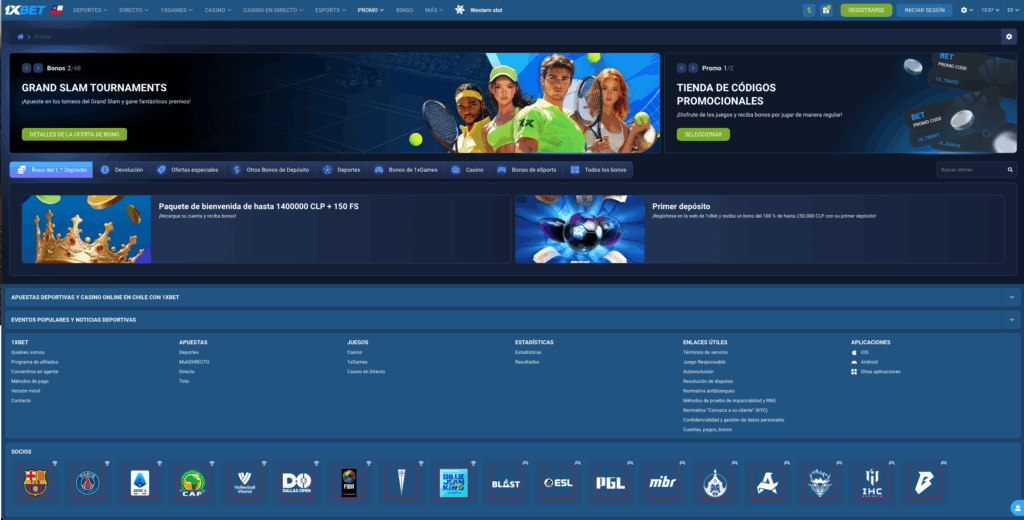Click DETALLES DE LA OFERTA DE BONO

[74, 135]
